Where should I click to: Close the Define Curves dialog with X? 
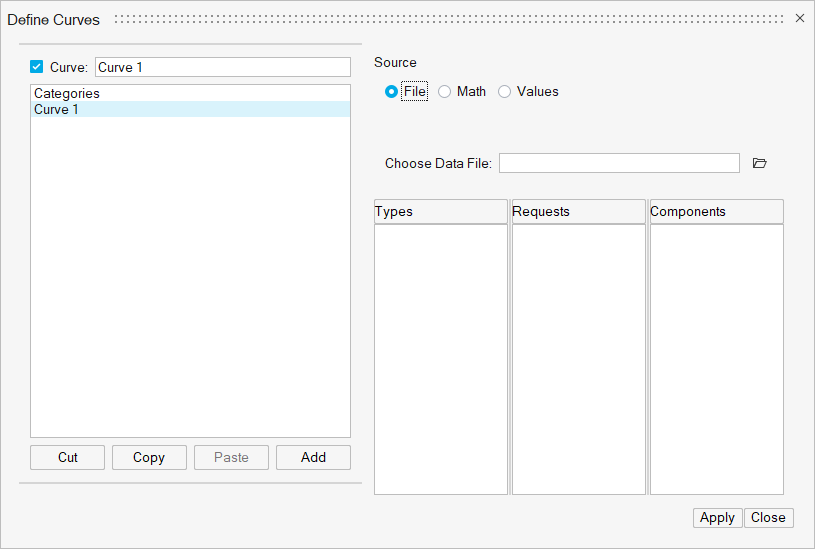pos(799,18)
